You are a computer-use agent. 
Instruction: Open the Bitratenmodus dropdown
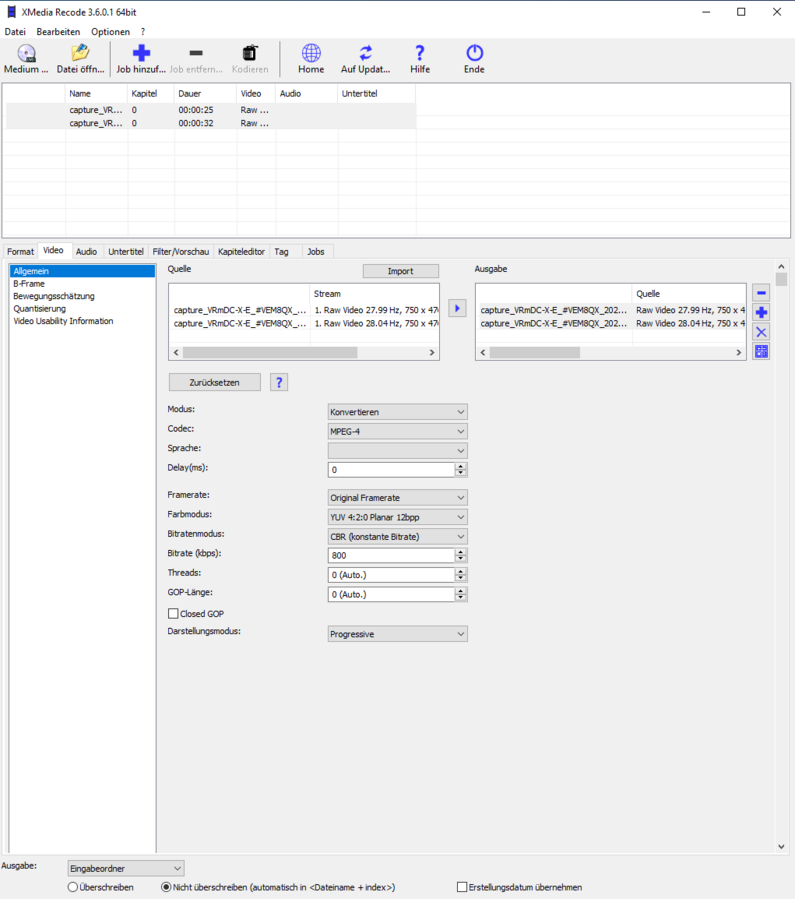(397, 536)
